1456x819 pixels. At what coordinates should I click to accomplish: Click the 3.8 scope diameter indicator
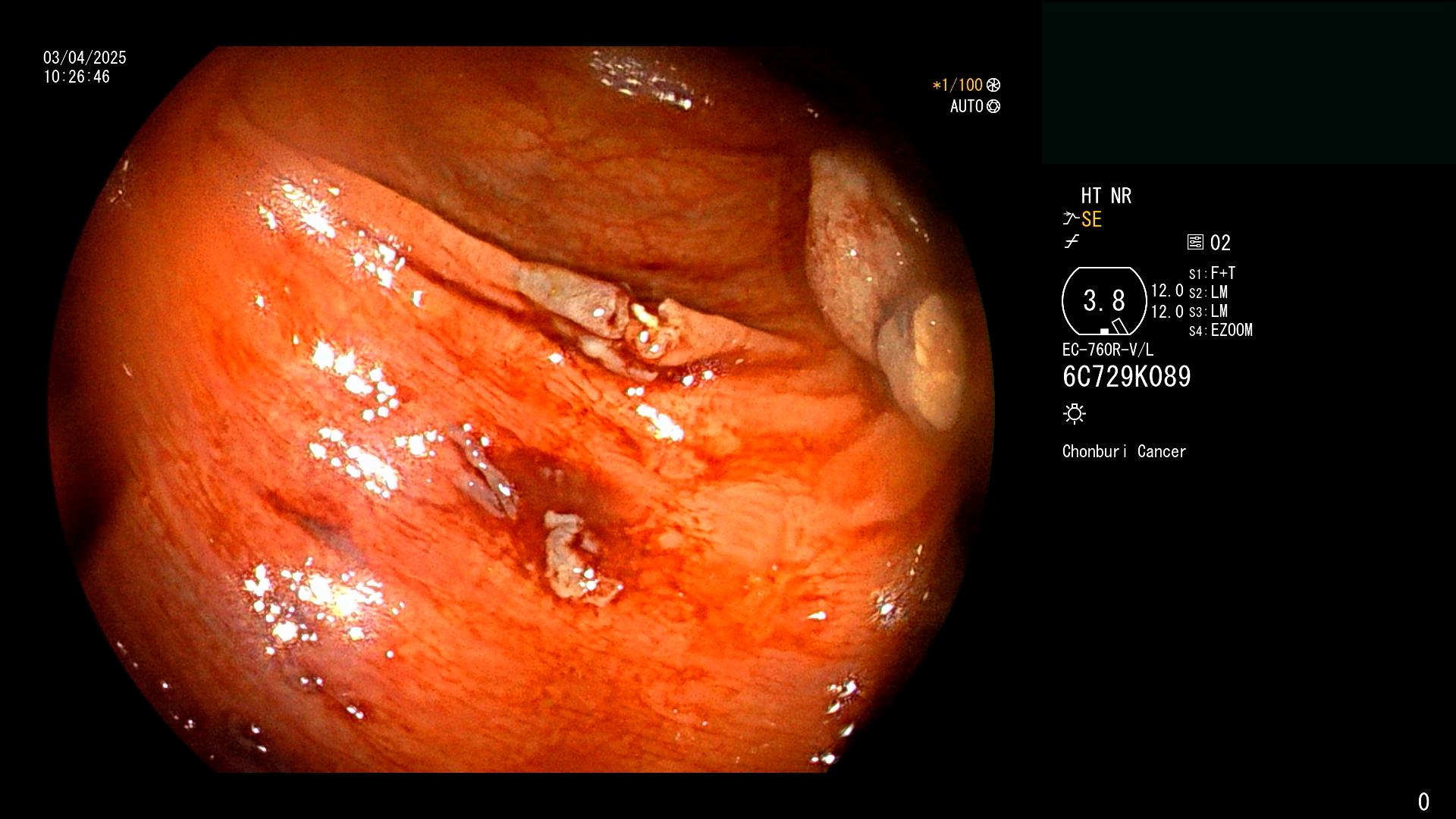point(1104,301)
